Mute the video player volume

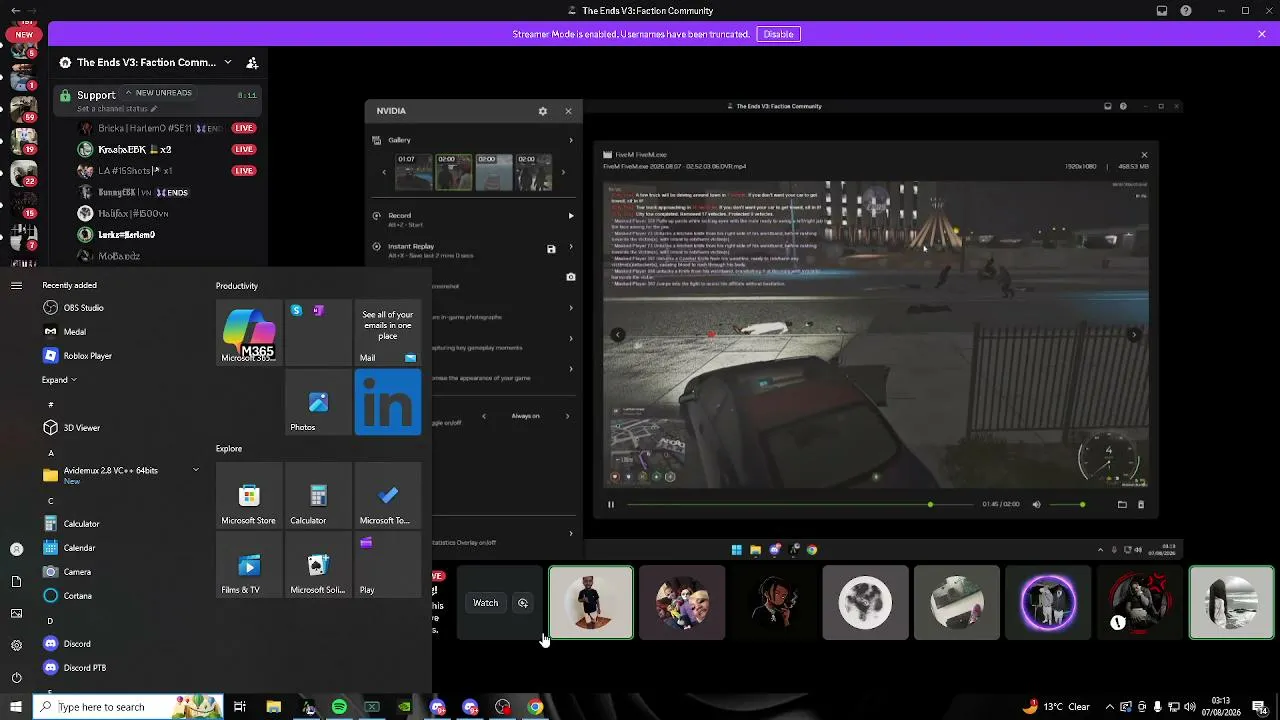click(1036, 504)
